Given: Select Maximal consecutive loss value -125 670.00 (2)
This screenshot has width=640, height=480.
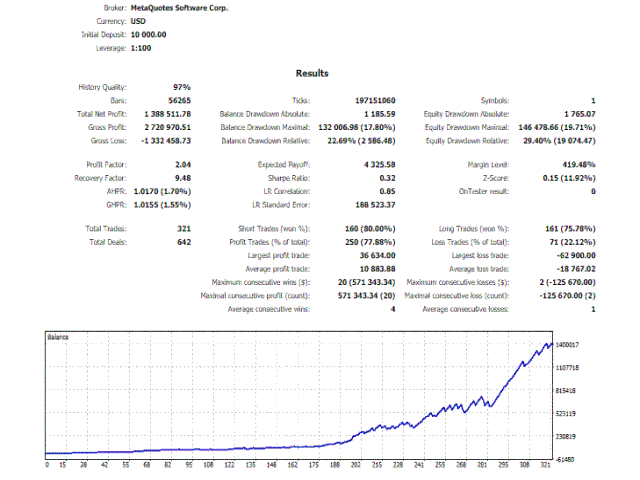Looking at the screenshot, I should tap(567, 296).
